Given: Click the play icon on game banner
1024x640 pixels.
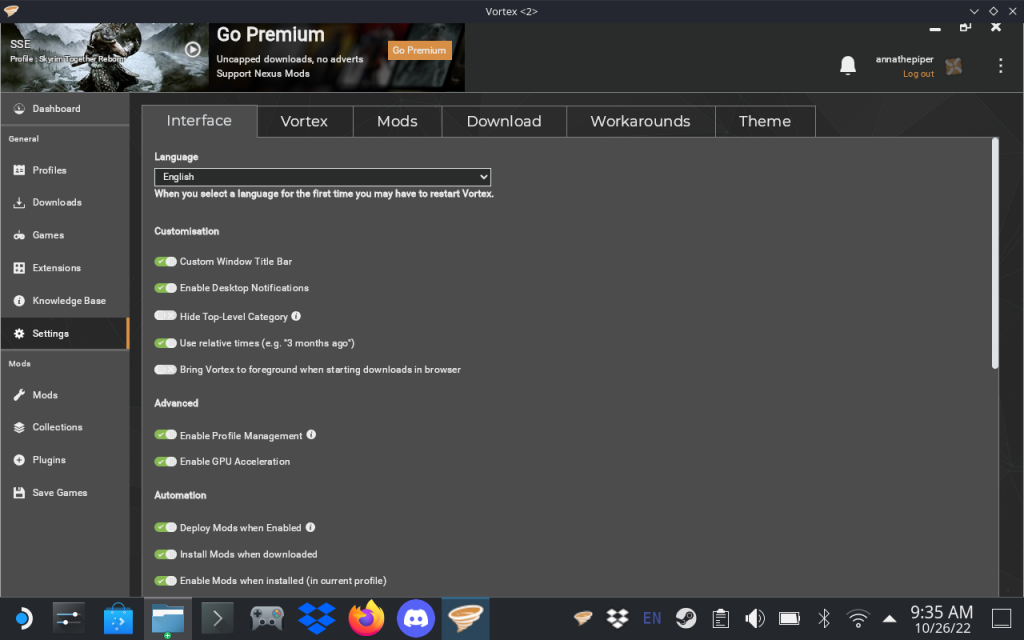Looking at the screenshot, I should pos(193,49).
